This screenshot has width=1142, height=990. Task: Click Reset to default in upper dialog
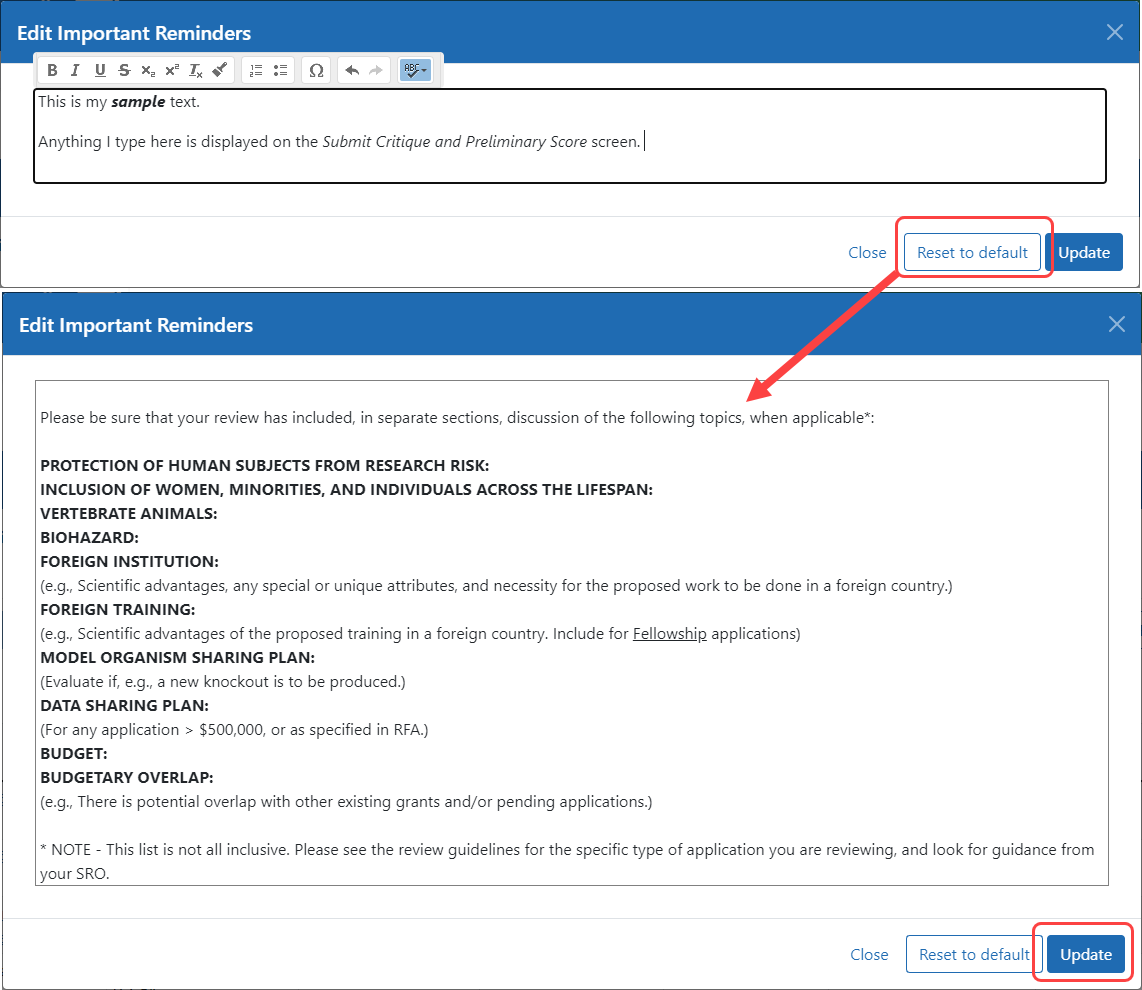pyautogui.click(x=972, y=253)
